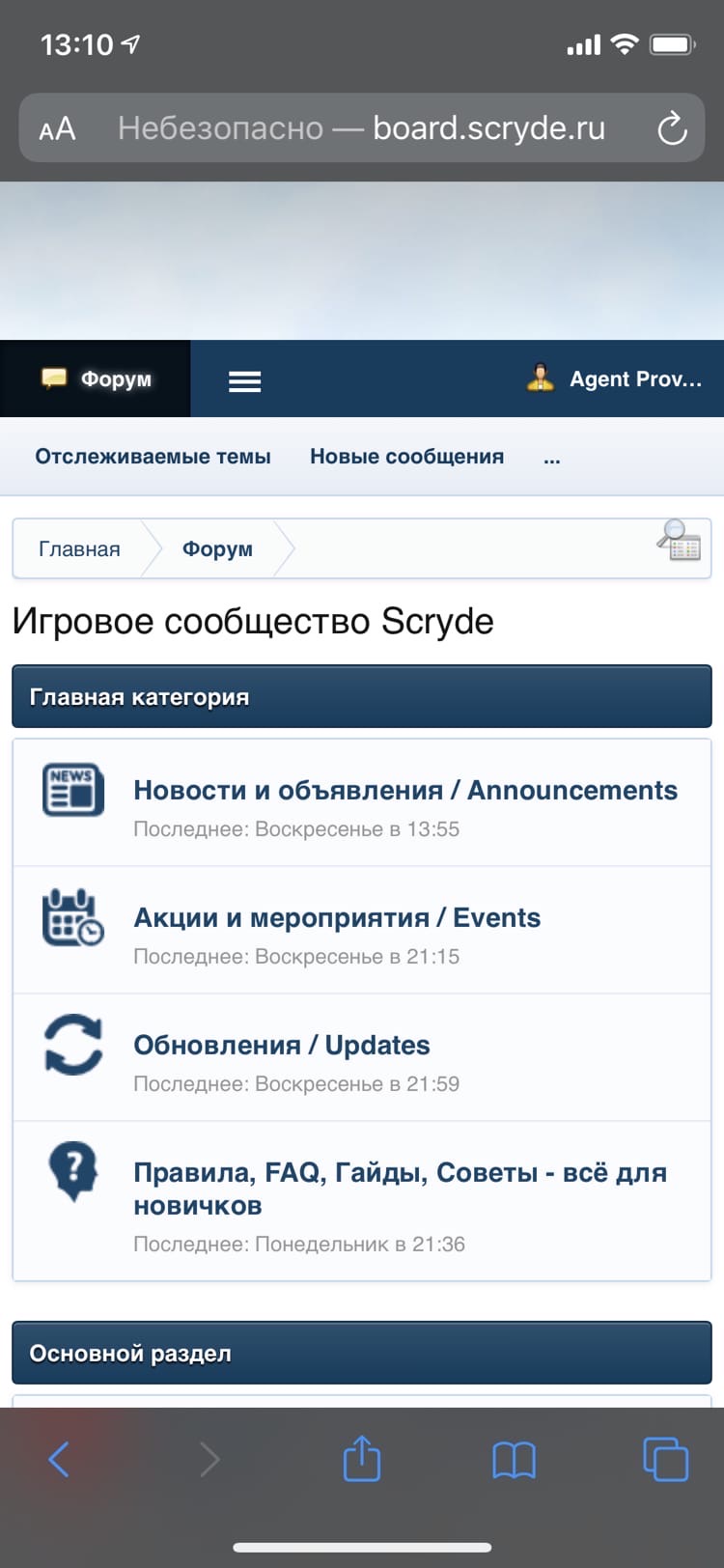Open Отслеживаемые темы
The width and height of the screenshot is (724, 1568).
[x=153, y=457]
